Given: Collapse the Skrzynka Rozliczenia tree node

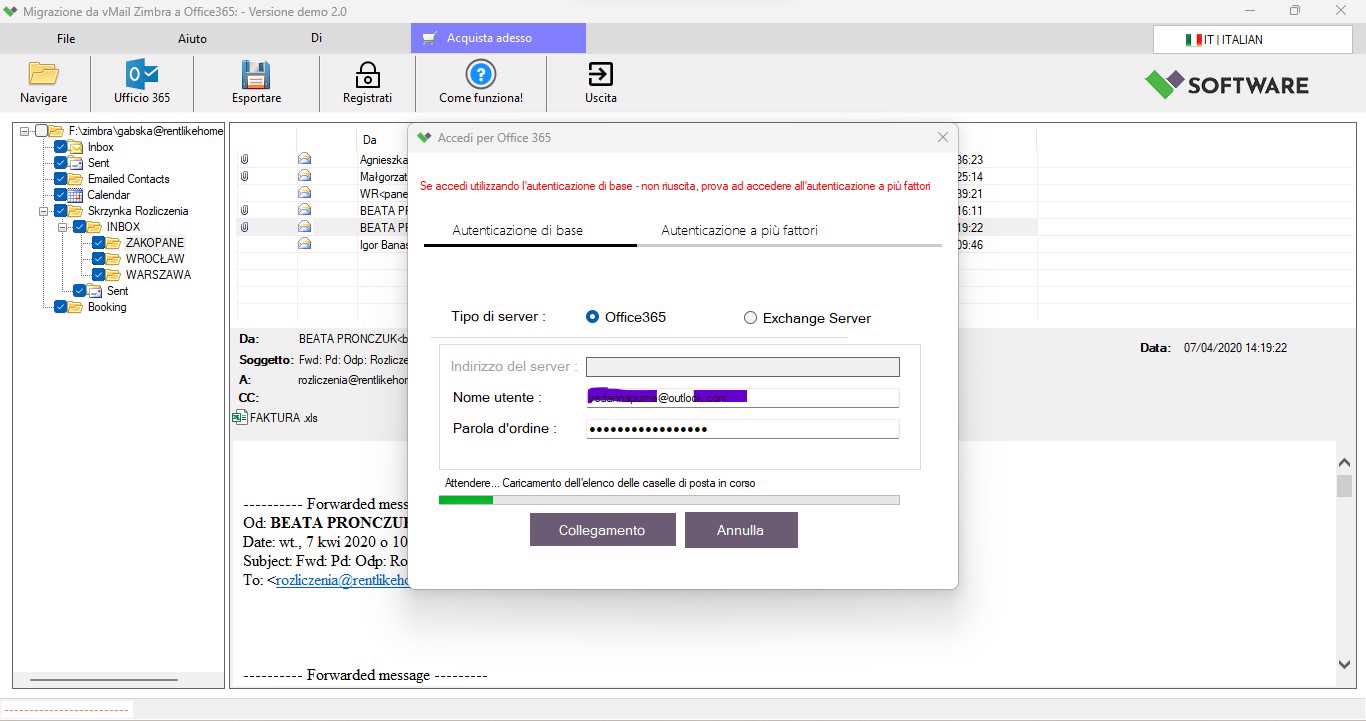Looking at the screenshot, I should 44,211.
